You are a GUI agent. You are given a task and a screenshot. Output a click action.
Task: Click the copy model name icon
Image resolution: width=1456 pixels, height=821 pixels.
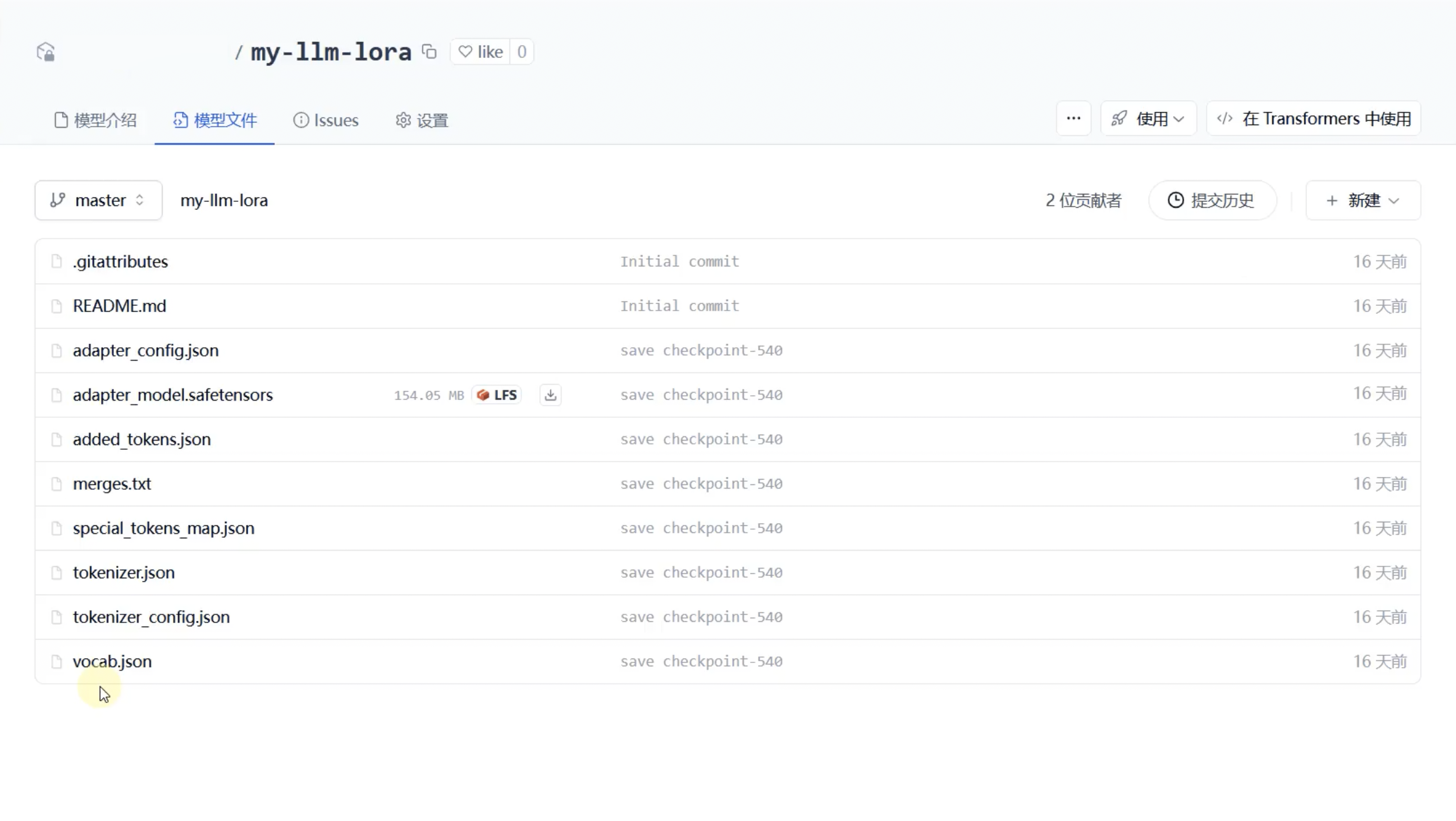(429, 51)
